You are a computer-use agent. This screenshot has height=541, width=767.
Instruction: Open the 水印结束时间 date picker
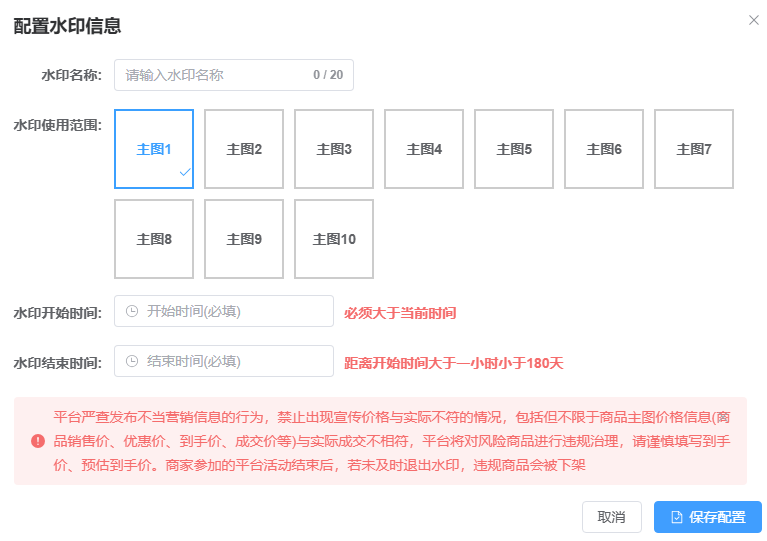(235, 361)
